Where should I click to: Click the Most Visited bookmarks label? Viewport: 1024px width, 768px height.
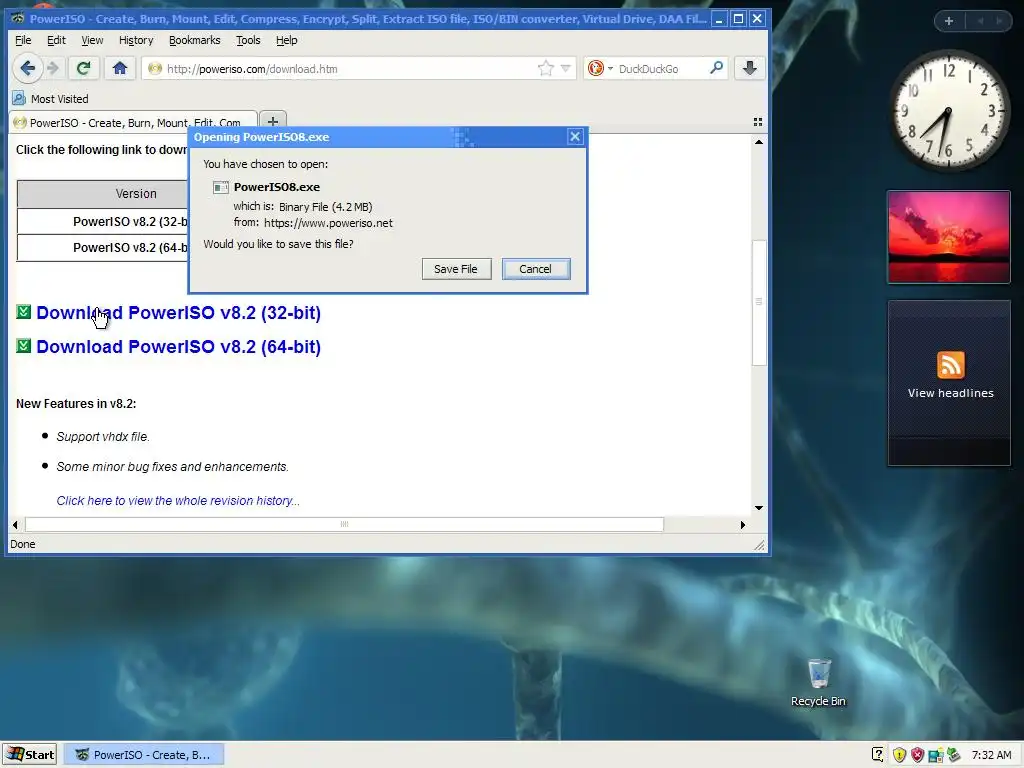click(x=59, y=99)
